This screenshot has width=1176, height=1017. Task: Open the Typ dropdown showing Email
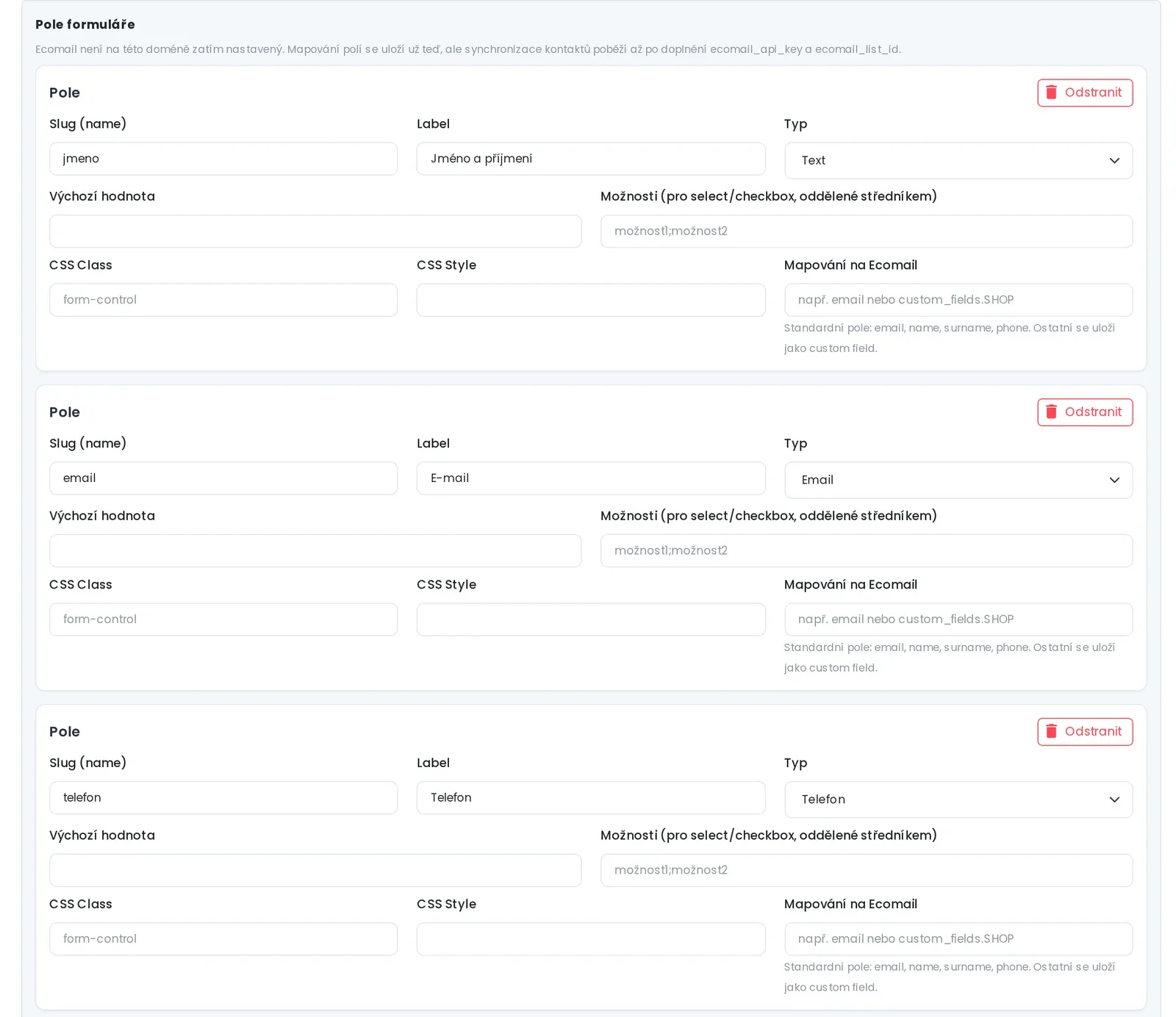click(x=958, y=480)
